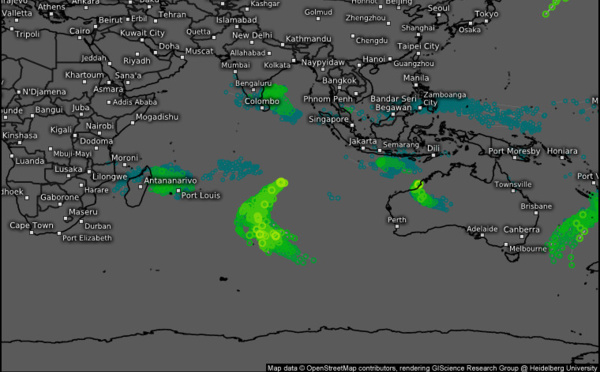Click the Tokyo city label

point(486,14)
